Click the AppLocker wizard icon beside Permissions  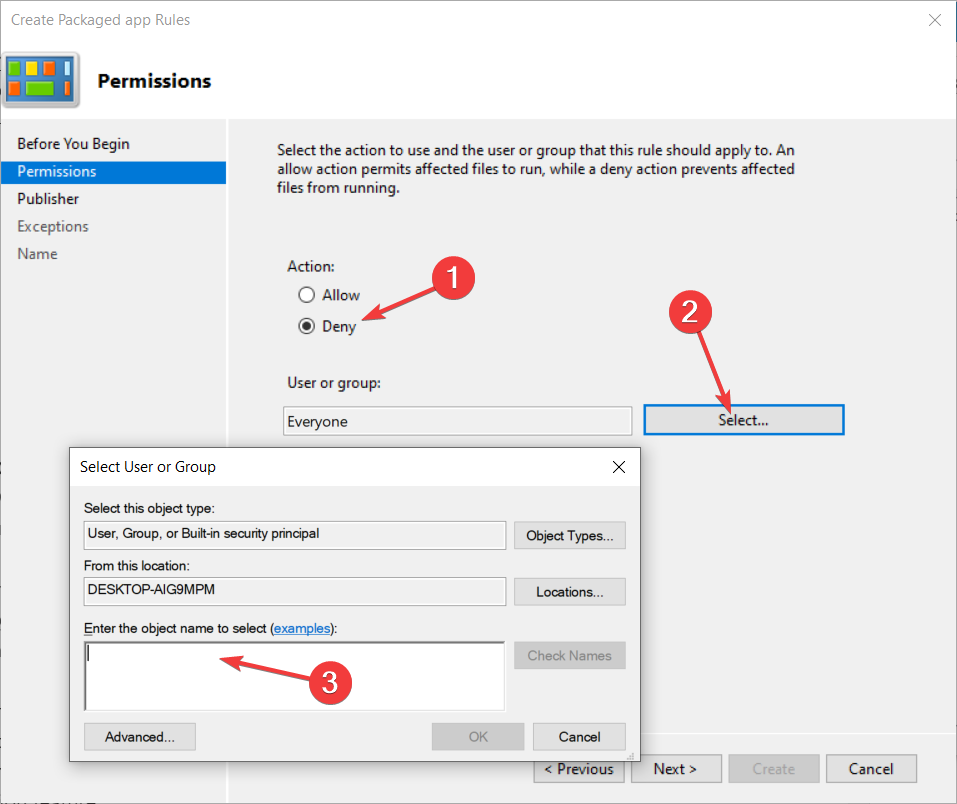pyautogui.click(x=40, y=80)
